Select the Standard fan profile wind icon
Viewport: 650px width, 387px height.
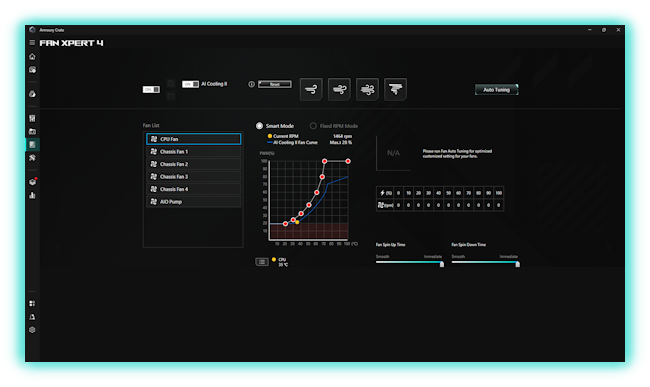[x=339, y=89]
